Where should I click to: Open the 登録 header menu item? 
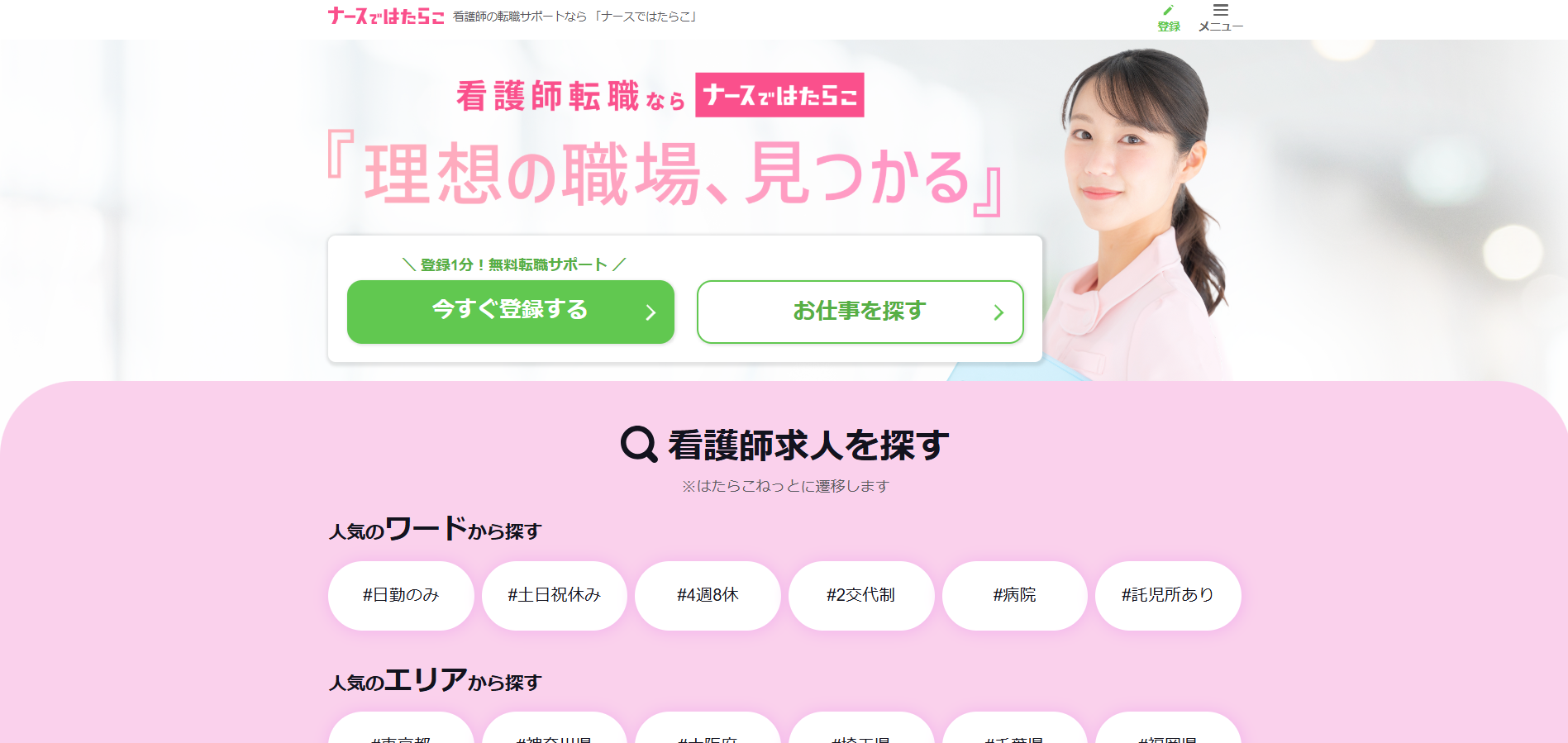[1169, 18]
